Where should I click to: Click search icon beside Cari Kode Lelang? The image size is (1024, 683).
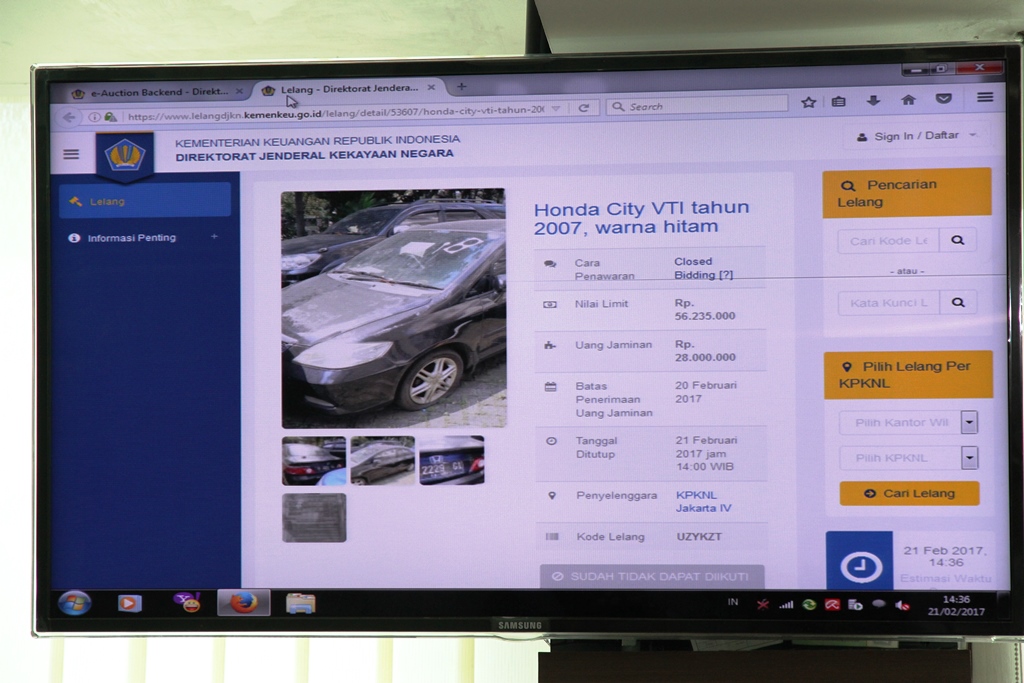[958, 241]
